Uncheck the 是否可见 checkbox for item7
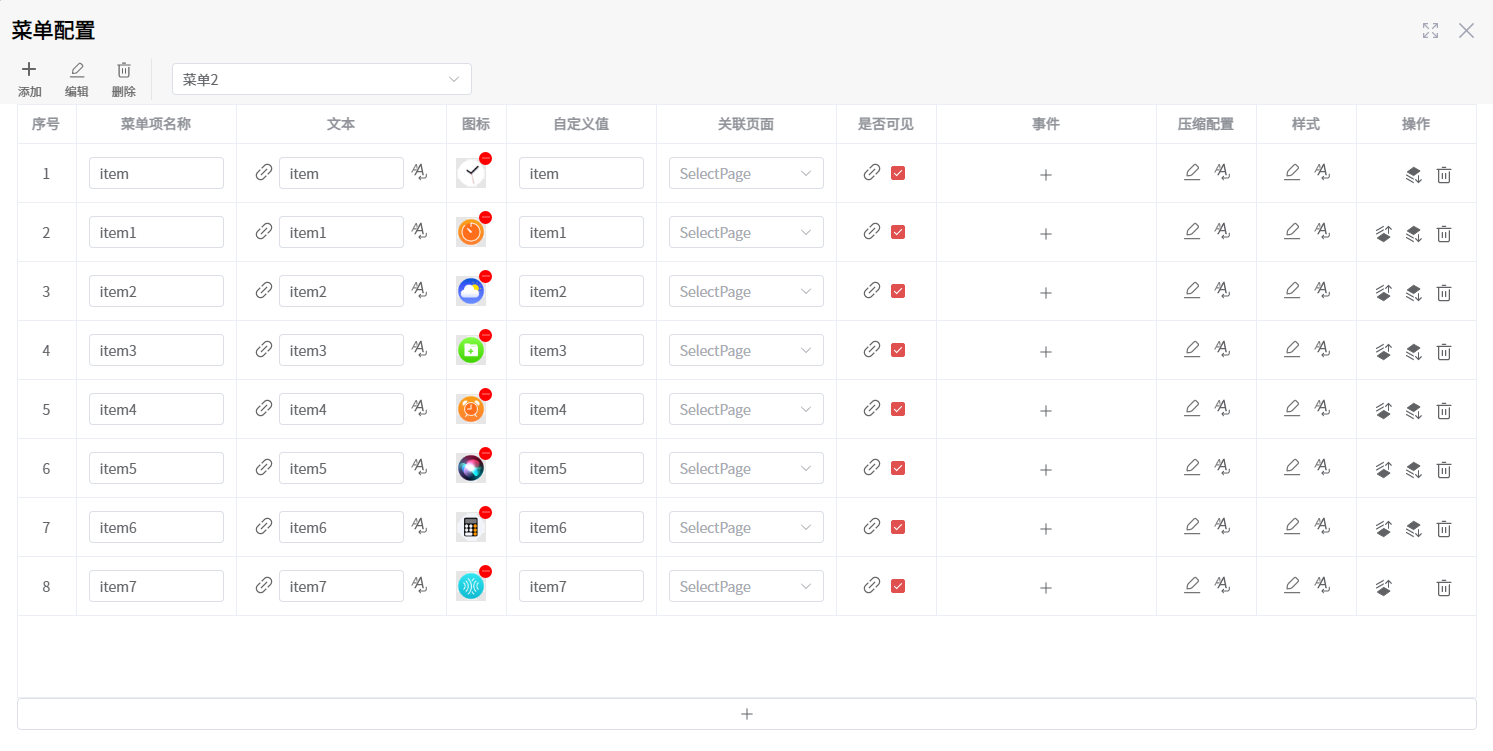Screen dimensions: 1493x751 [x=898, y=586]
